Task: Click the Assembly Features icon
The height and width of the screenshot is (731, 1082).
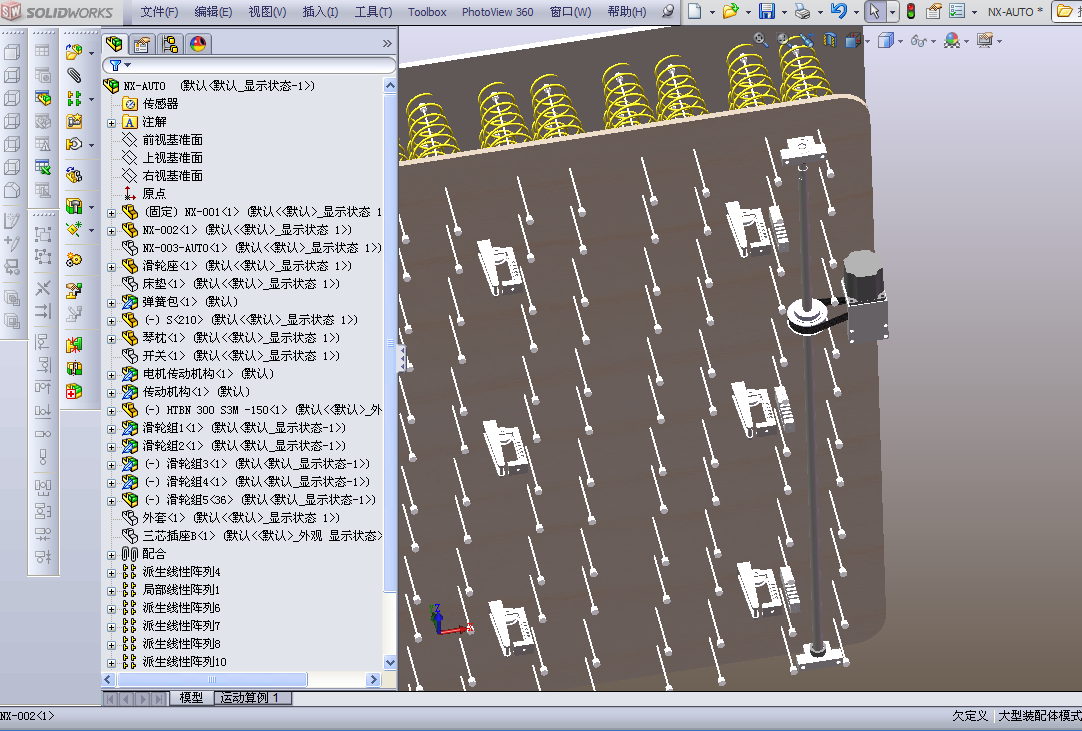Action: click(x=74, y=206)
